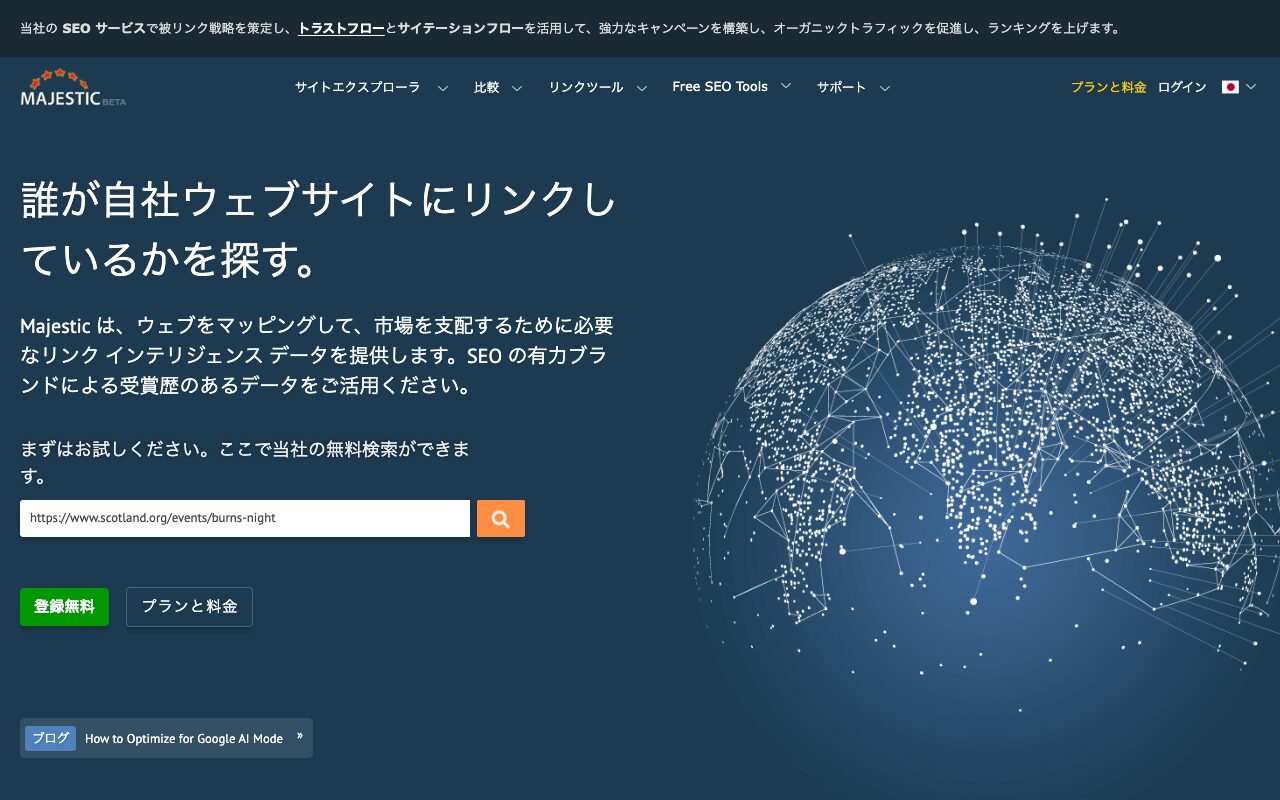Open the How to Optimize for Google AI Mode article
The image size is (1280, 800).
183,738
